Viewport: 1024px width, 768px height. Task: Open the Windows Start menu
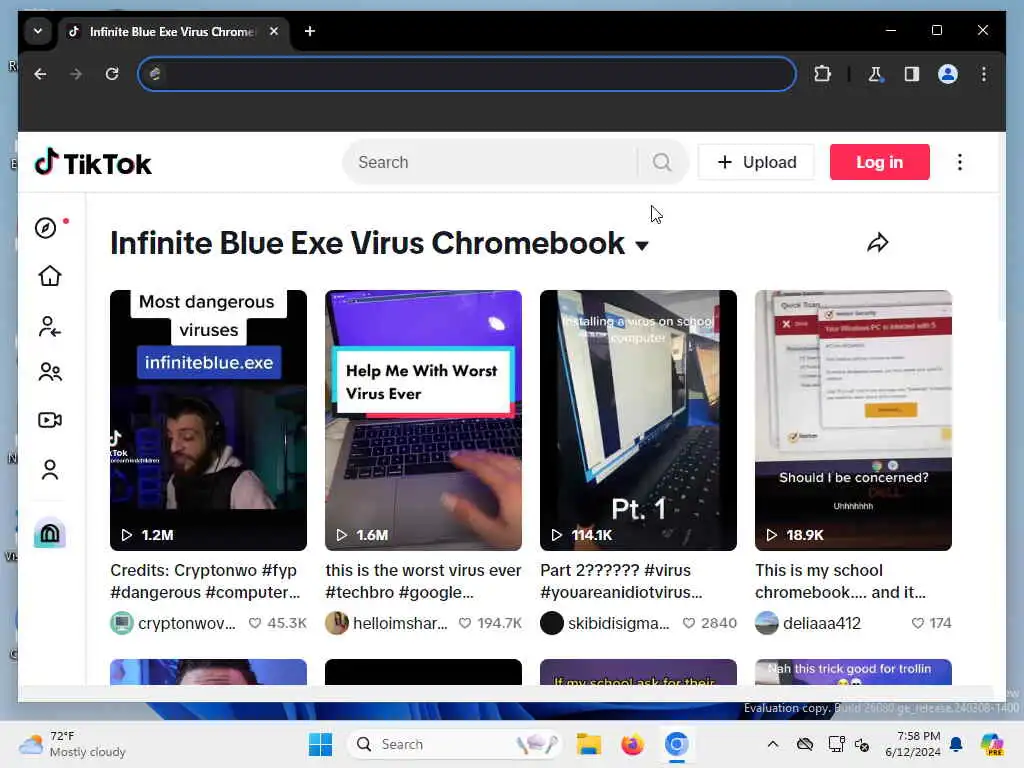[320, 744]
